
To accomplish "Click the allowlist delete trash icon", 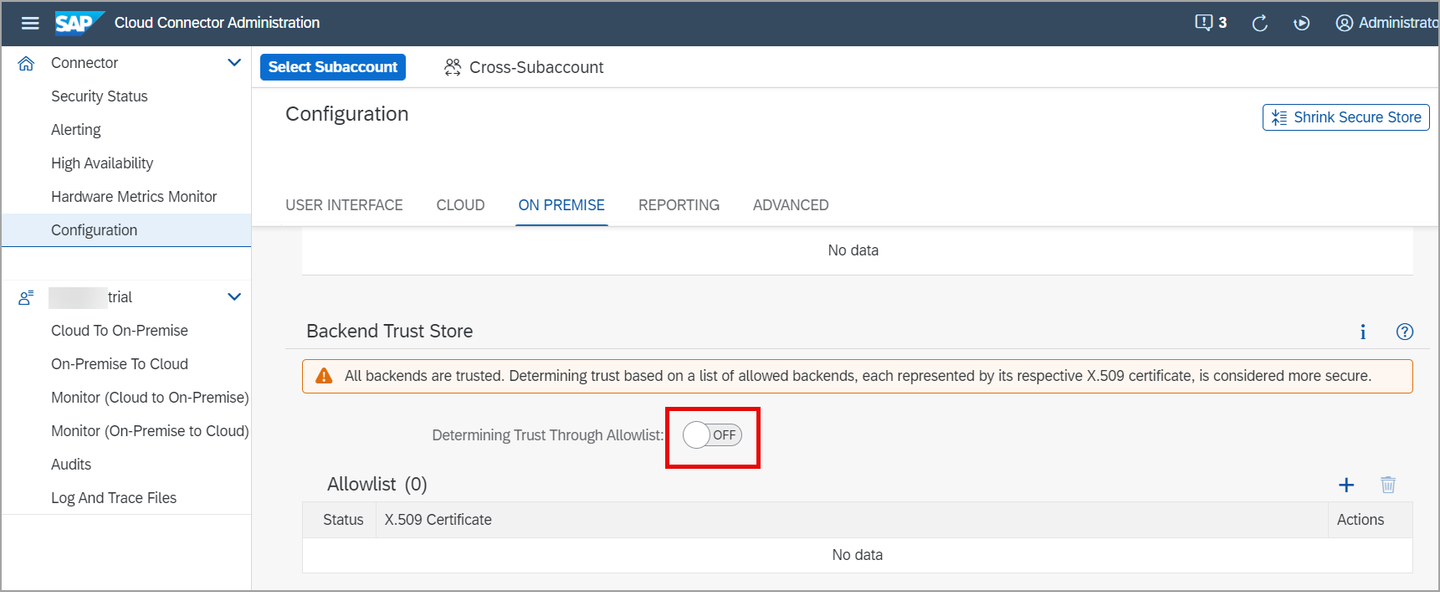I will 1388,485.
